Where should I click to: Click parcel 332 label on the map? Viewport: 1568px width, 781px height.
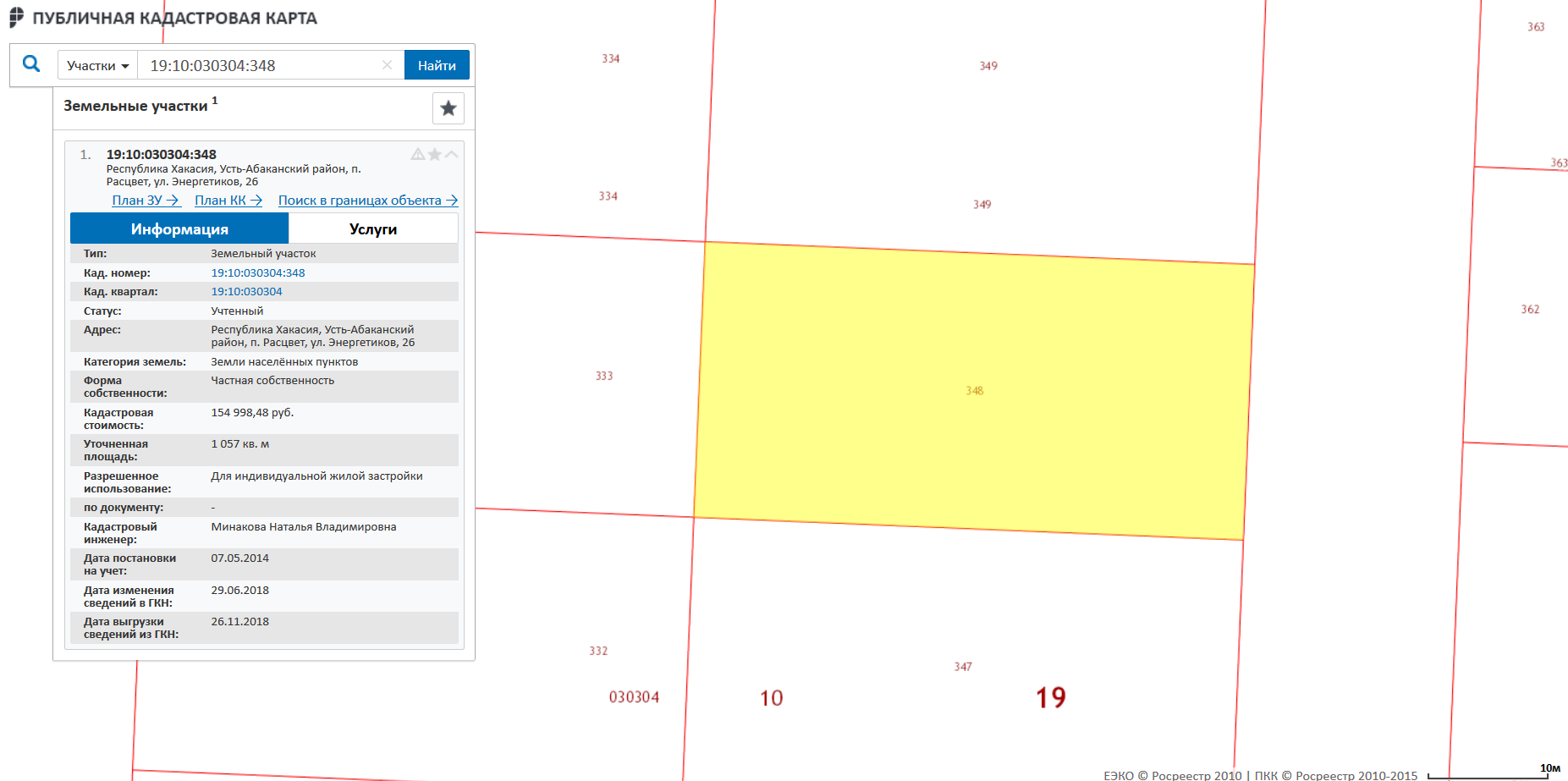coord(598,651)
